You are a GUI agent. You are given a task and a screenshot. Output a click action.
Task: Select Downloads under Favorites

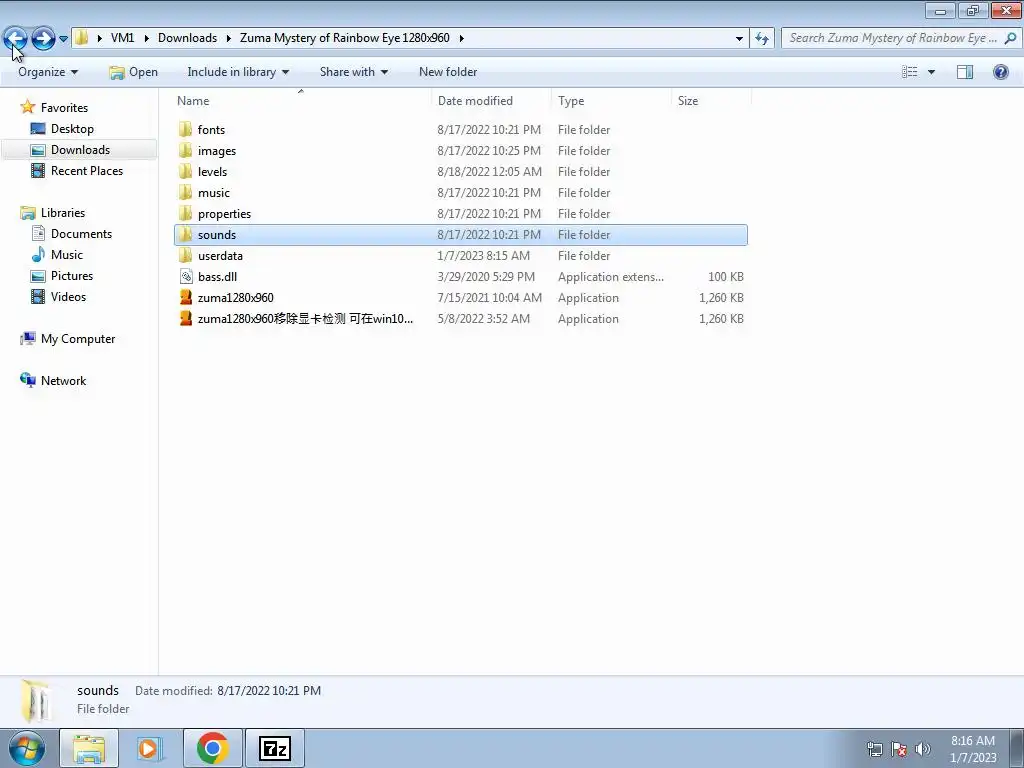[80, 150]
